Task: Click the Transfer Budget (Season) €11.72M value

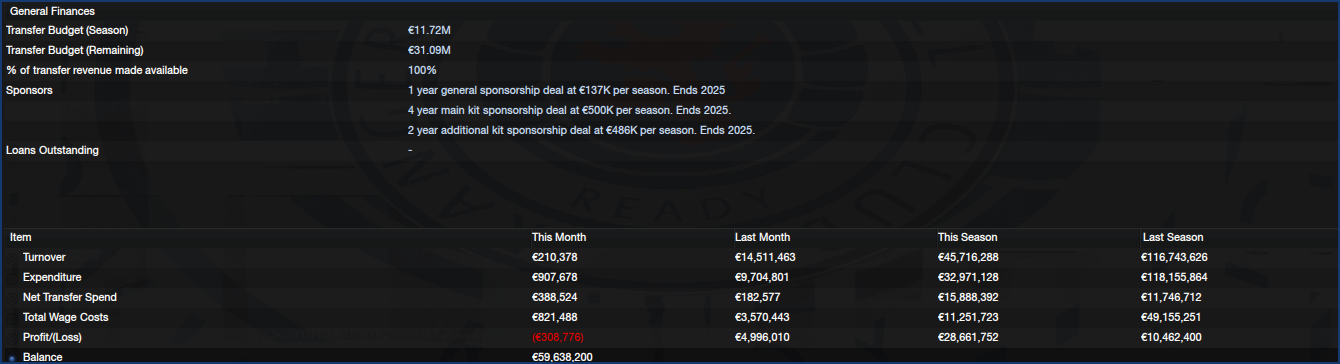Action: tap(429, 30)
